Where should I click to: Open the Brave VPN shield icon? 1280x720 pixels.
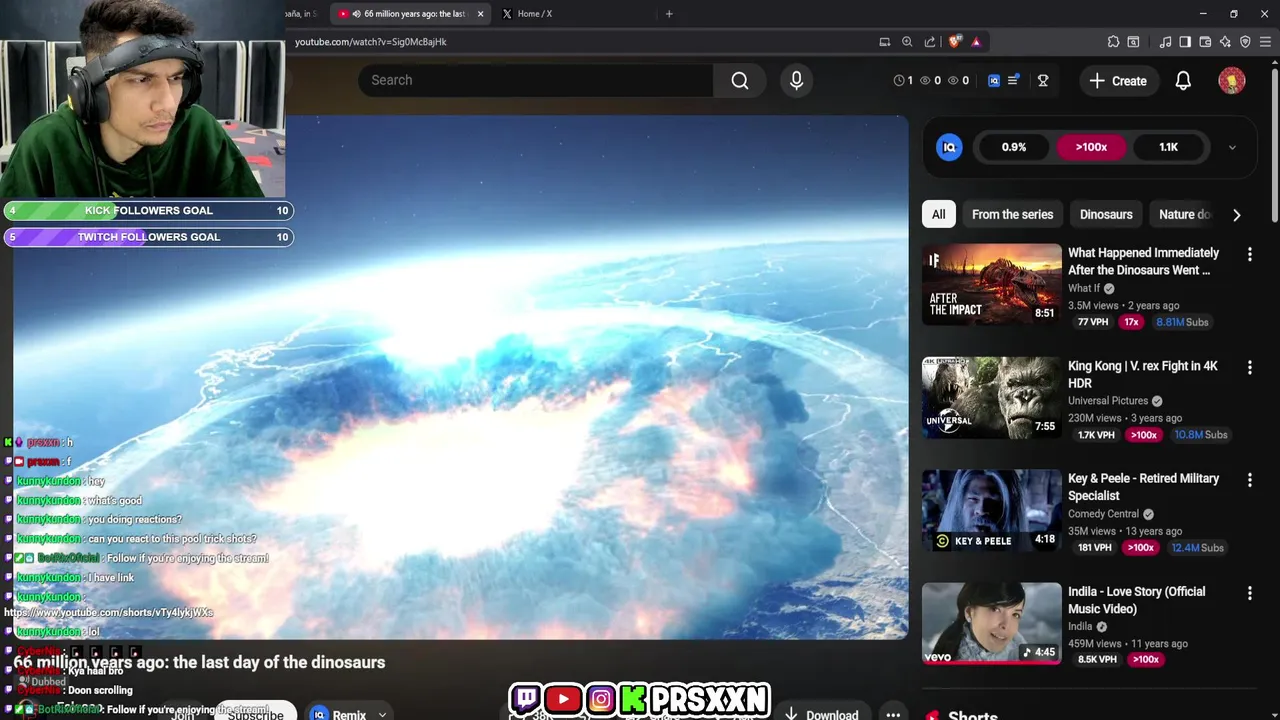(1245, 42)
